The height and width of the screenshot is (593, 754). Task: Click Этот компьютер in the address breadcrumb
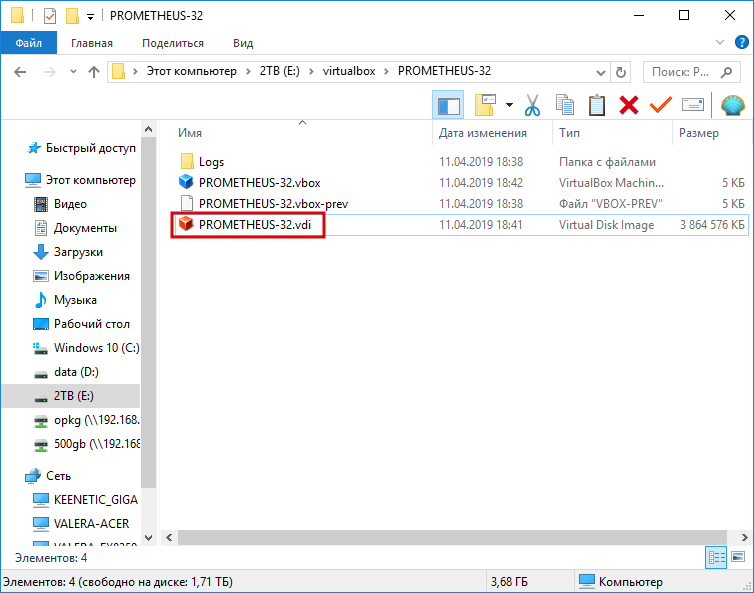pyautogui.click(x=191, y=71)
